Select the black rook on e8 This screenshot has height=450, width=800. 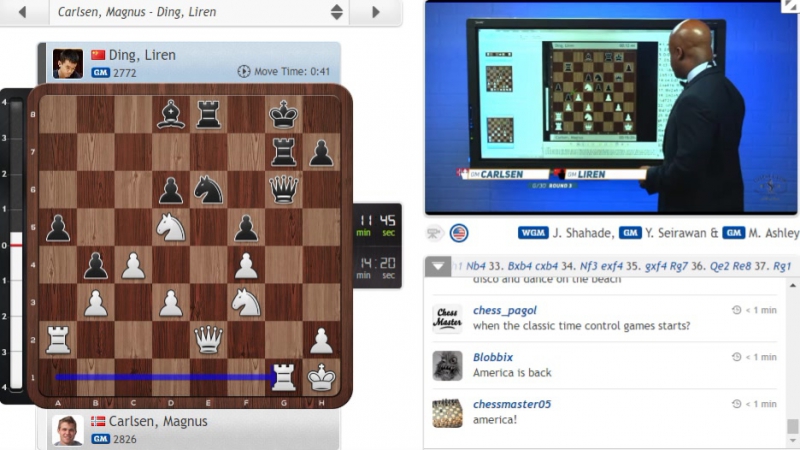tap(209, 114)
